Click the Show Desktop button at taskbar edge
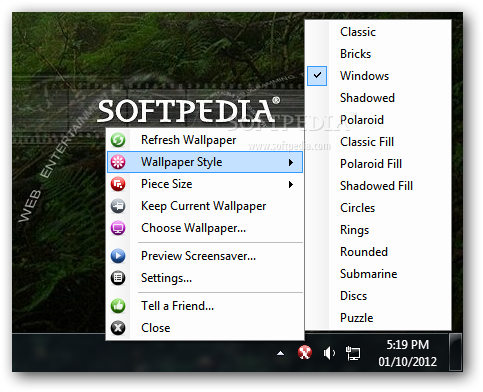 pos(456,352)
